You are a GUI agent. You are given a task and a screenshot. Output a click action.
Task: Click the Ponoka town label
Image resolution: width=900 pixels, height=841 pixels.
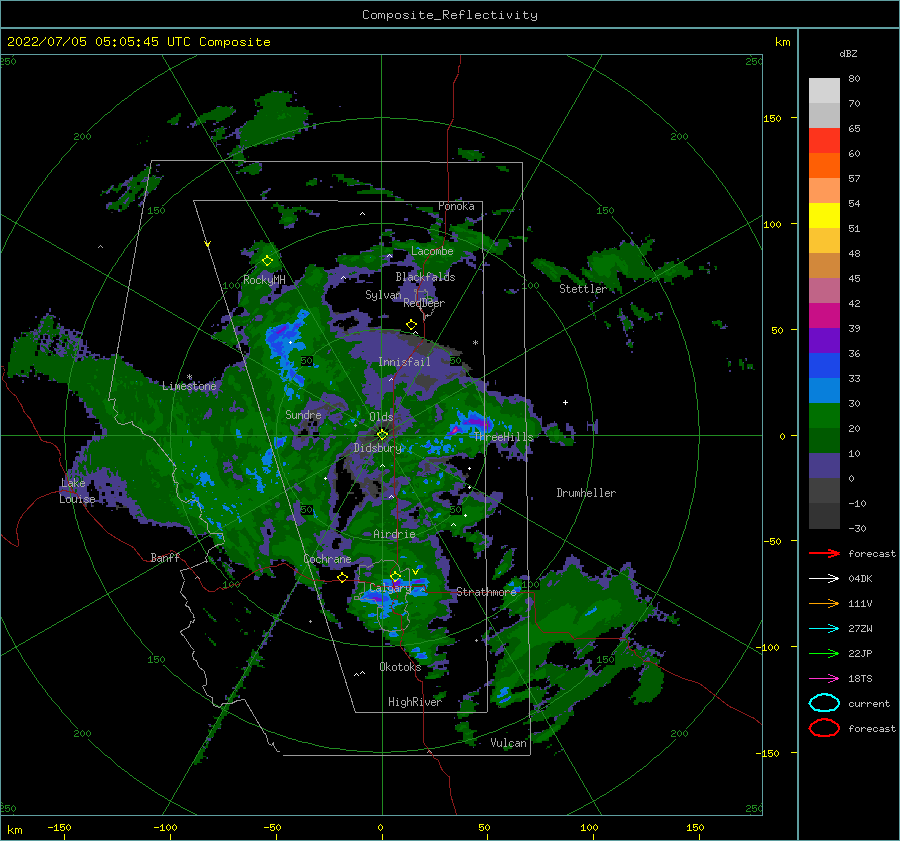click(456, 206)
